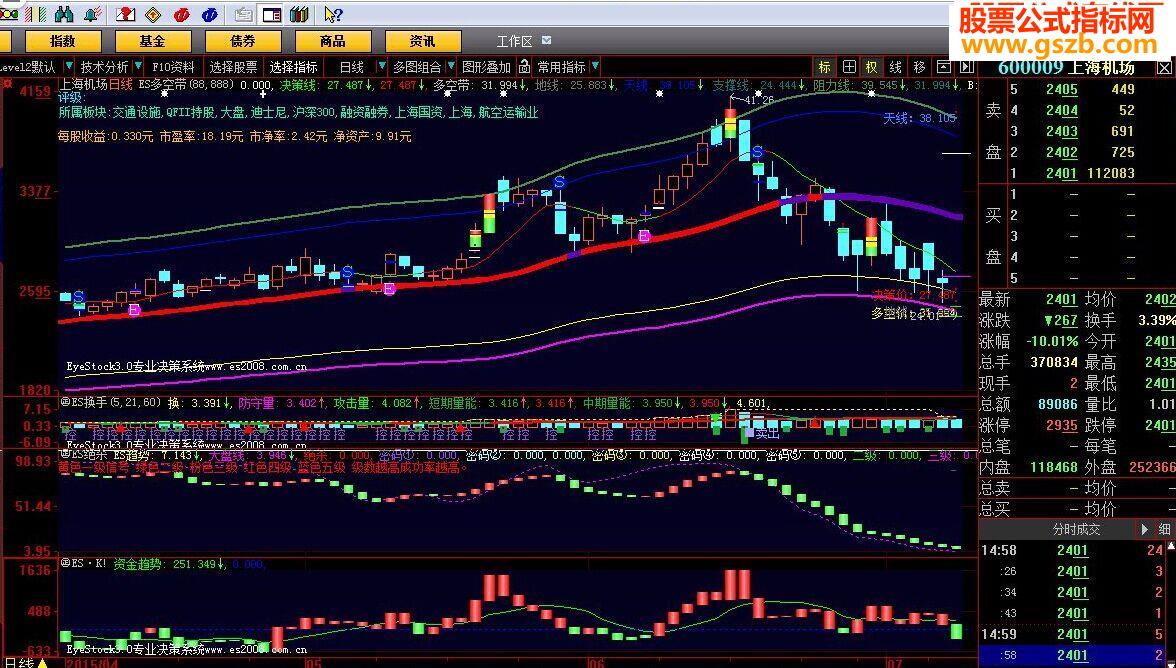Click the 移 move chart button

[920, 67]
